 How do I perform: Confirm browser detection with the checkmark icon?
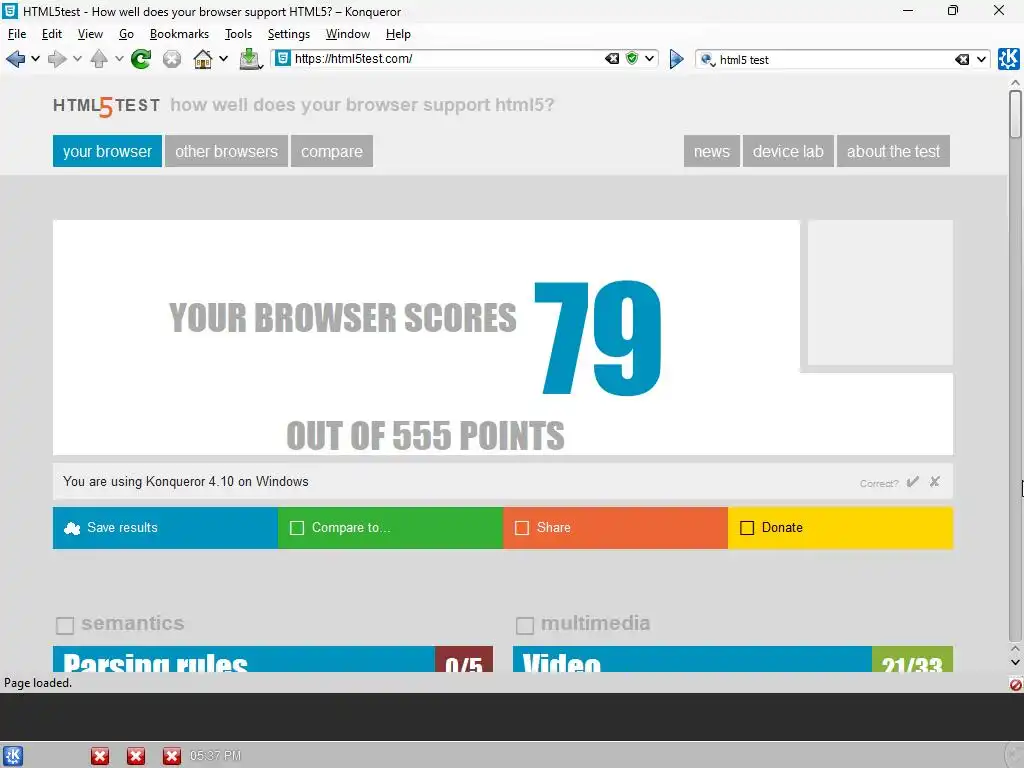912,482
